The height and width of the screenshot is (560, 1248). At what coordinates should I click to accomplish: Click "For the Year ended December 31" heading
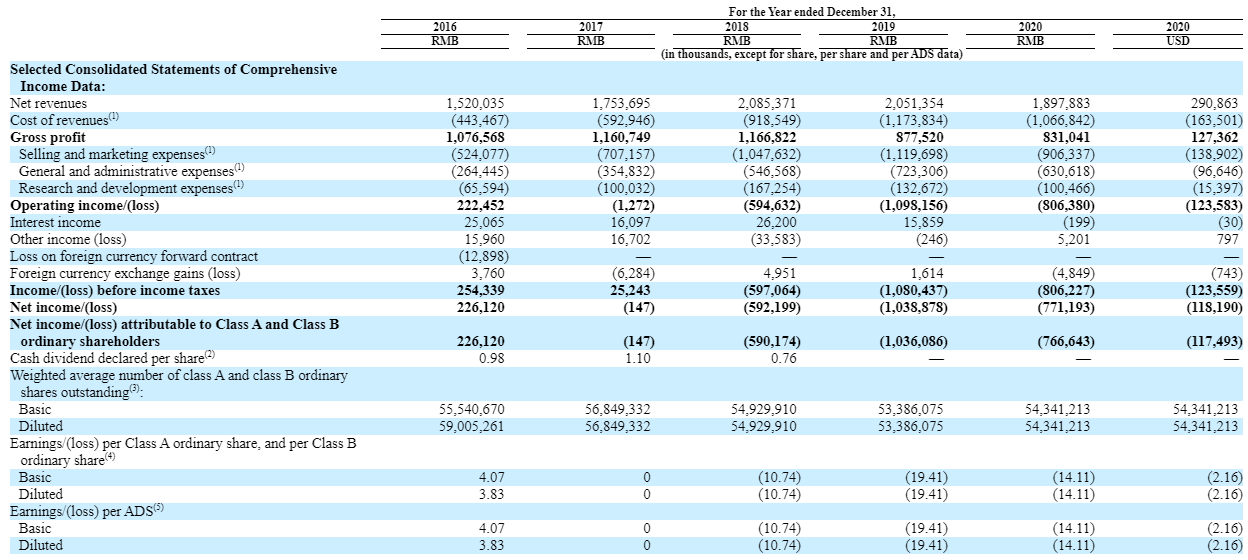click(811, 10)
